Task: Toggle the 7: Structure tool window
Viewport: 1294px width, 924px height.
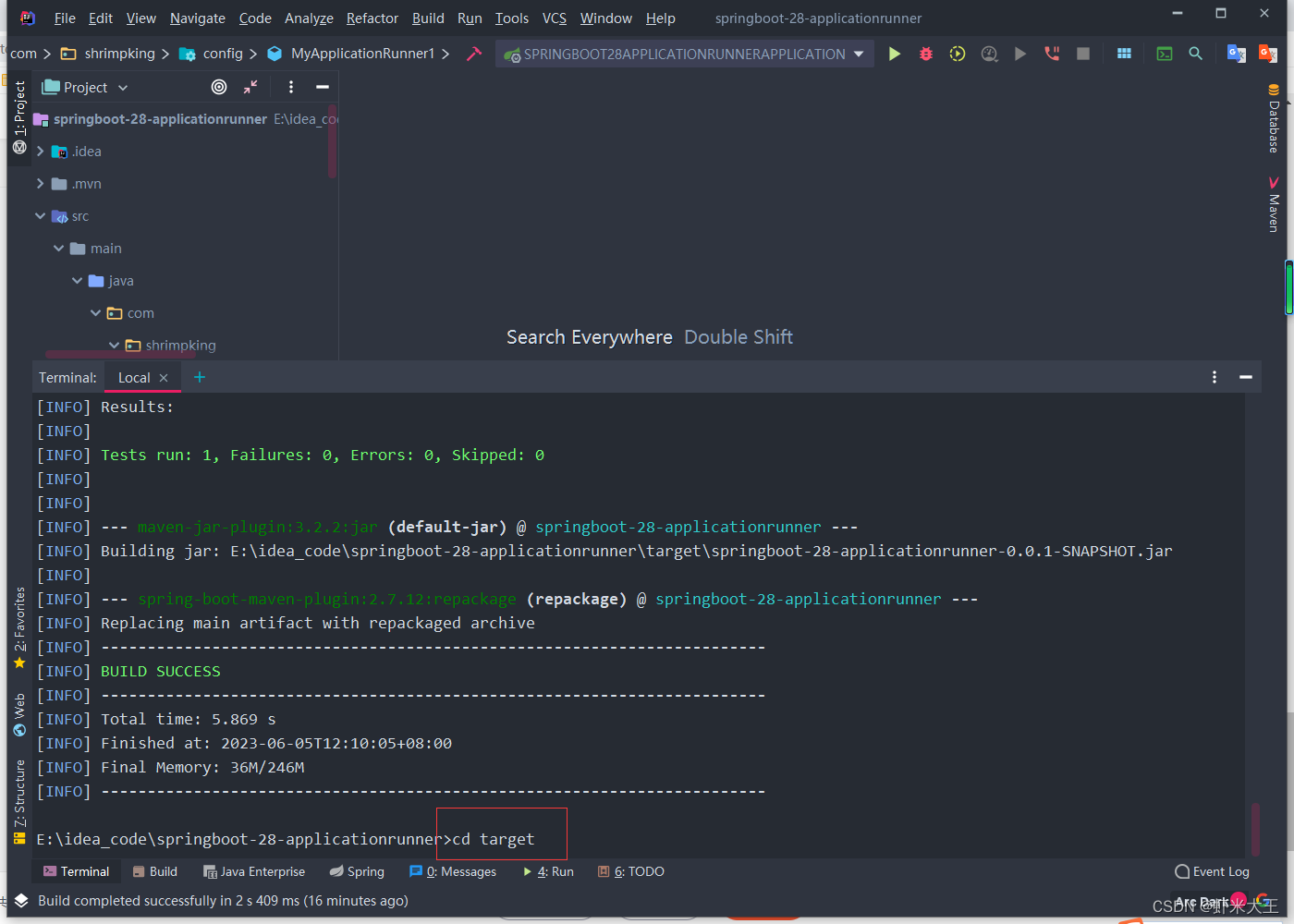Action: [x=19, y=795]
